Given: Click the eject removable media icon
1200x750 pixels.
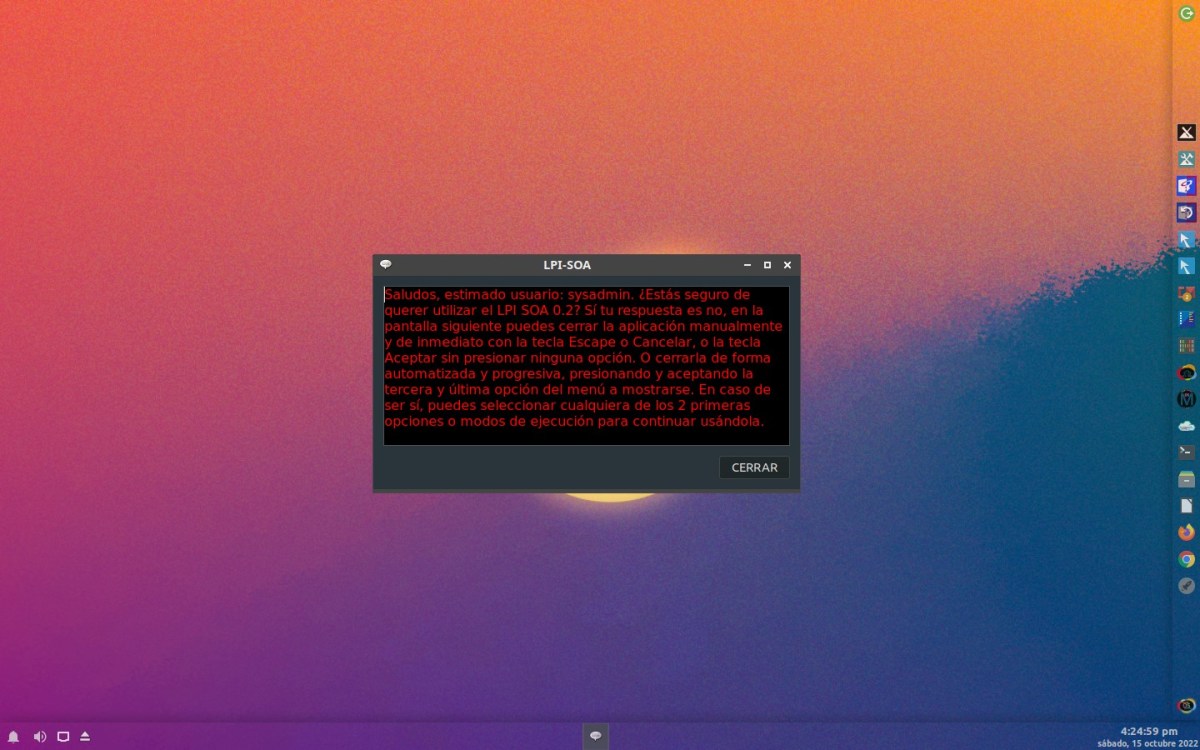Looking at the screenshot, I should click(85, 737).
